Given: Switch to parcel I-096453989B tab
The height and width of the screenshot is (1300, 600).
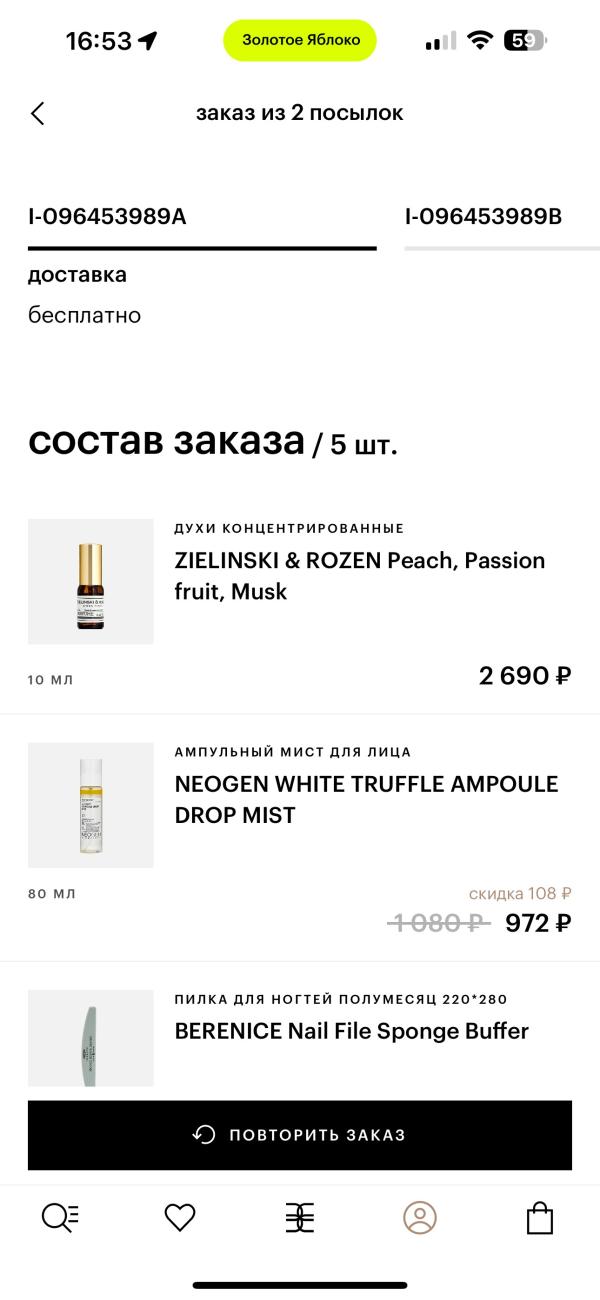Looking at the screenshot, I should (483, 216).
